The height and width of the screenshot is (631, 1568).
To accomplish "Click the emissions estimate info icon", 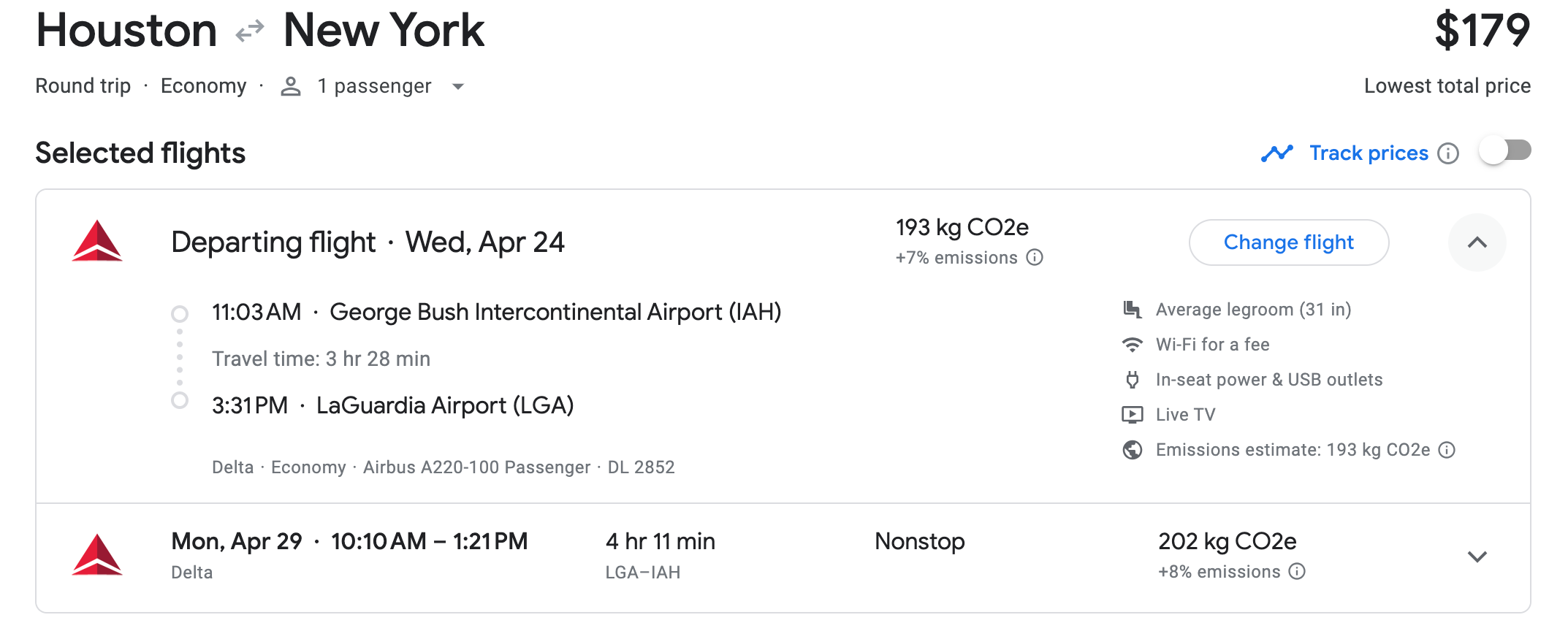I will [1447, 450].
